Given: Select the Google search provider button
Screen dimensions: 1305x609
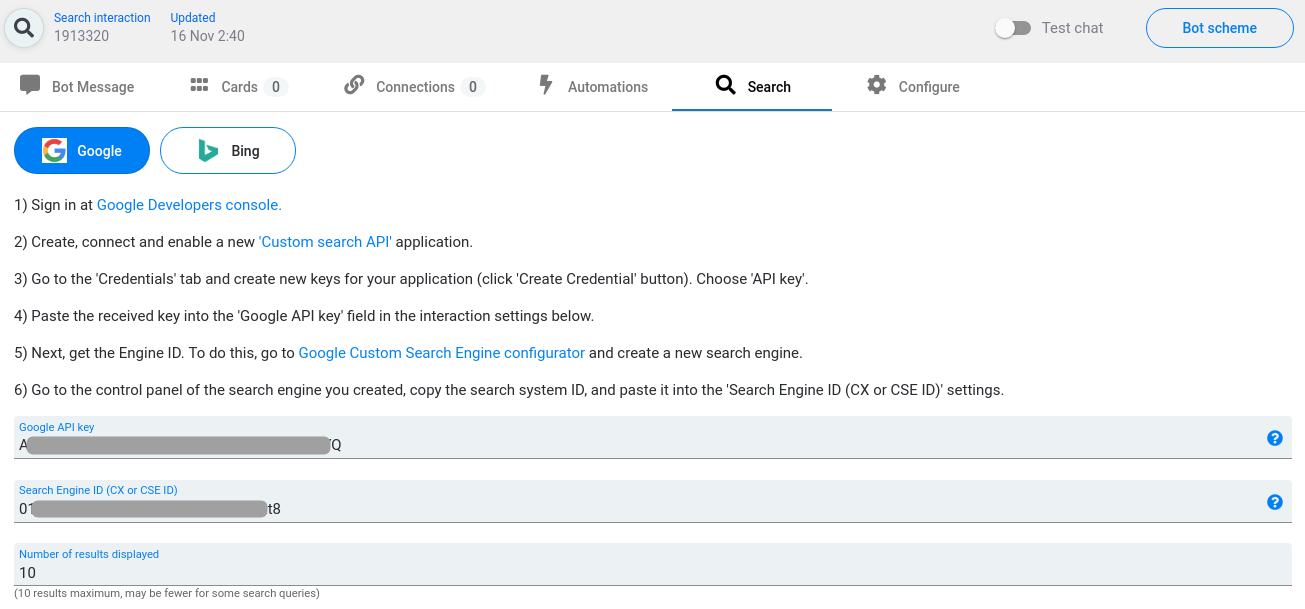Looking at the screenshot, I should 82,151.
